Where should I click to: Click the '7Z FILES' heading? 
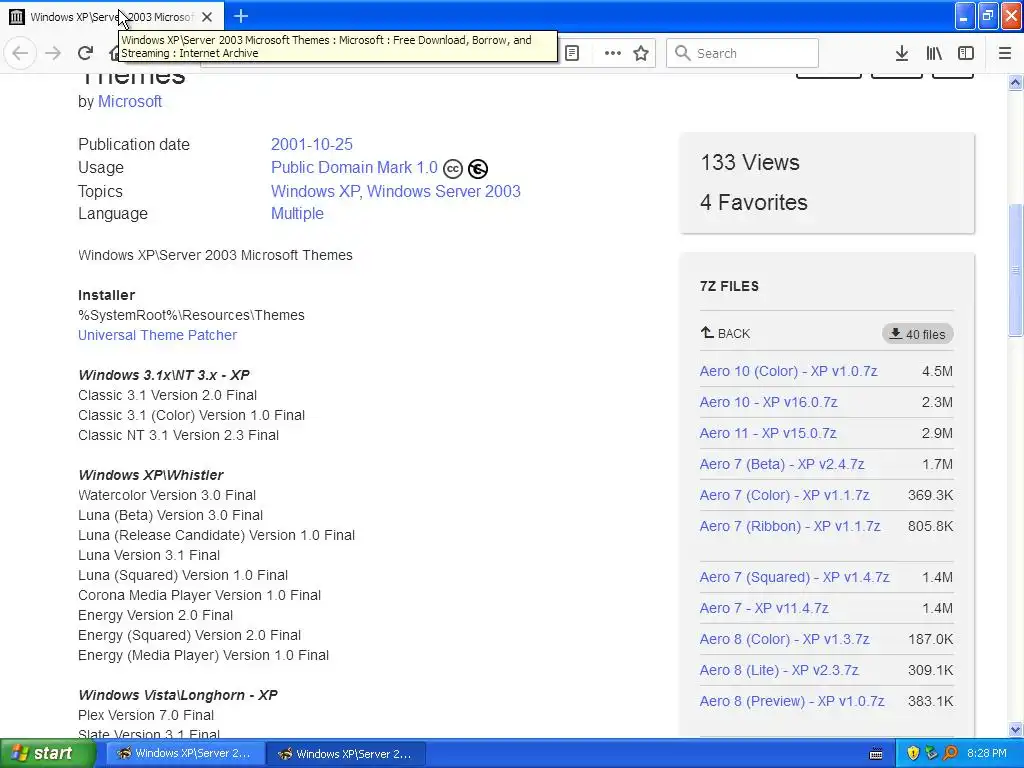click(729, 286)
